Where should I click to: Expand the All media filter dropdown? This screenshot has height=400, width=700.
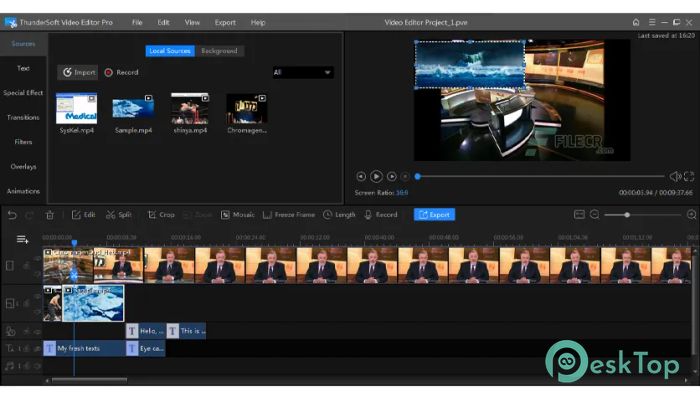(x=303, y=72)
